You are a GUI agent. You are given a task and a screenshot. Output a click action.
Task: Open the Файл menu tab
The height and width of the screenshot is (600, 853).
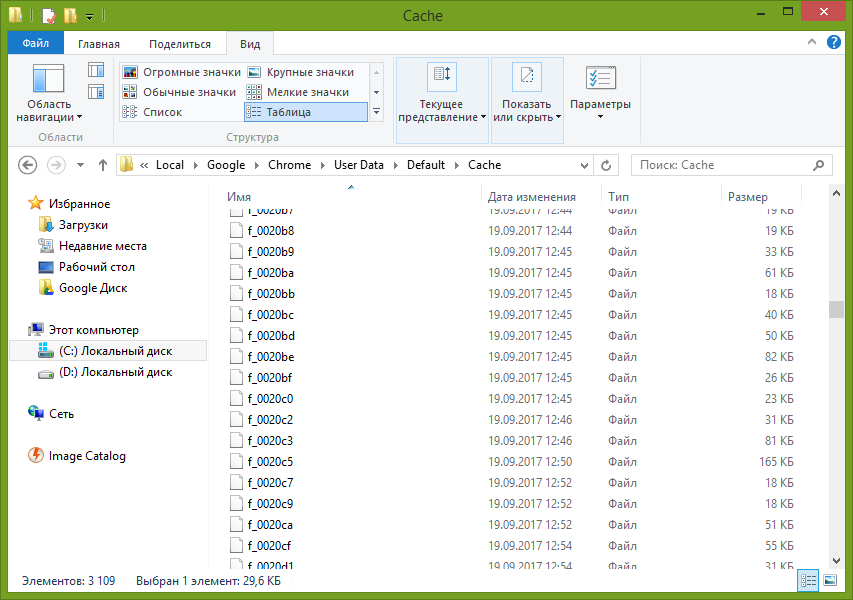pos(35,44)
